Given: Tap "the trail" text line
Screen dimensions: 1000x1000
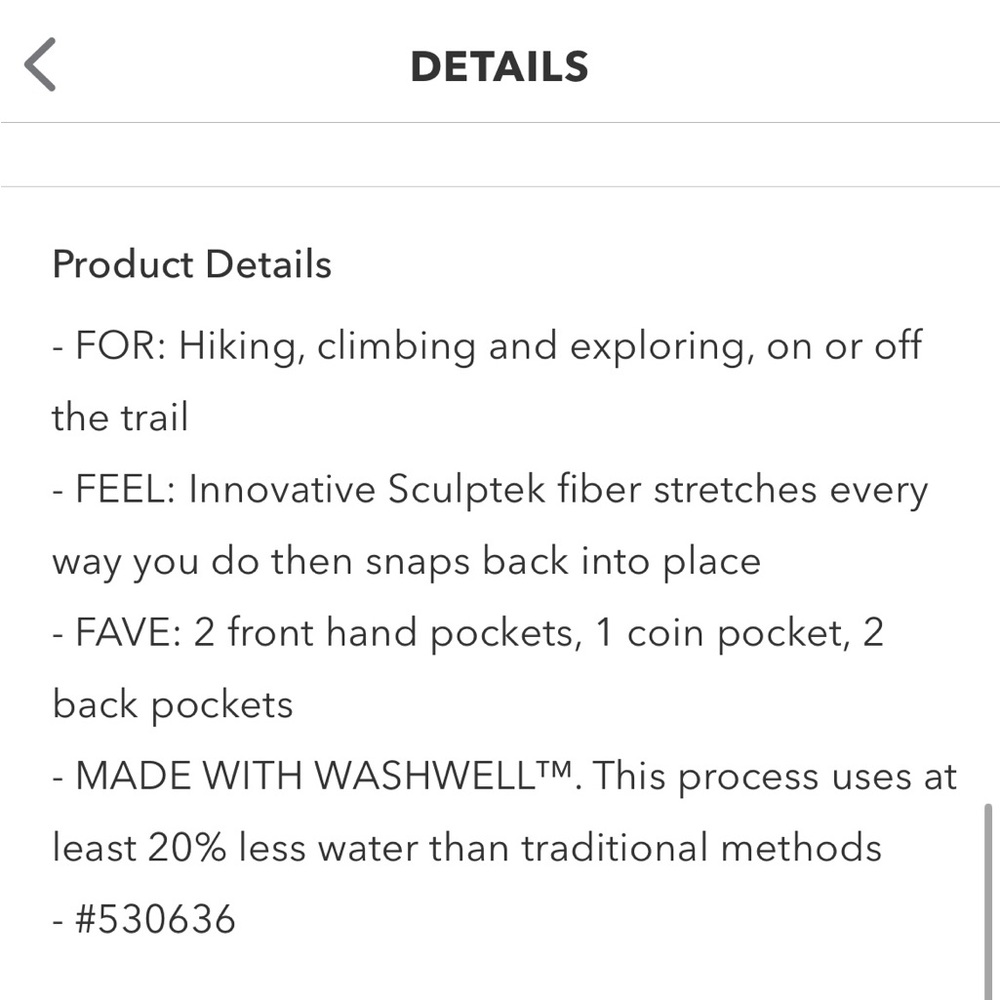Looking at the screenshot, I should point(120,417).
